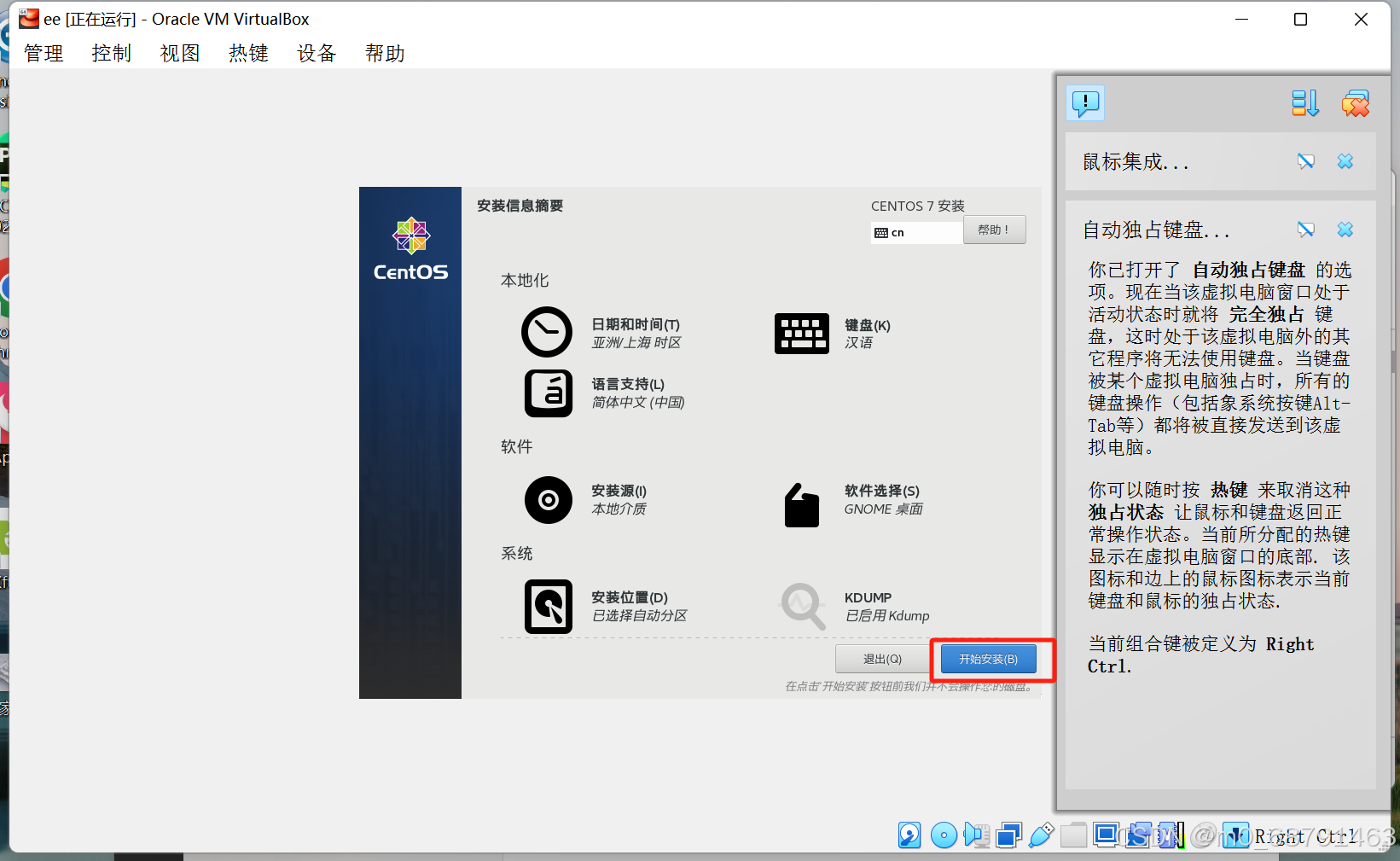Click 已启用 Kdump text

886,615
